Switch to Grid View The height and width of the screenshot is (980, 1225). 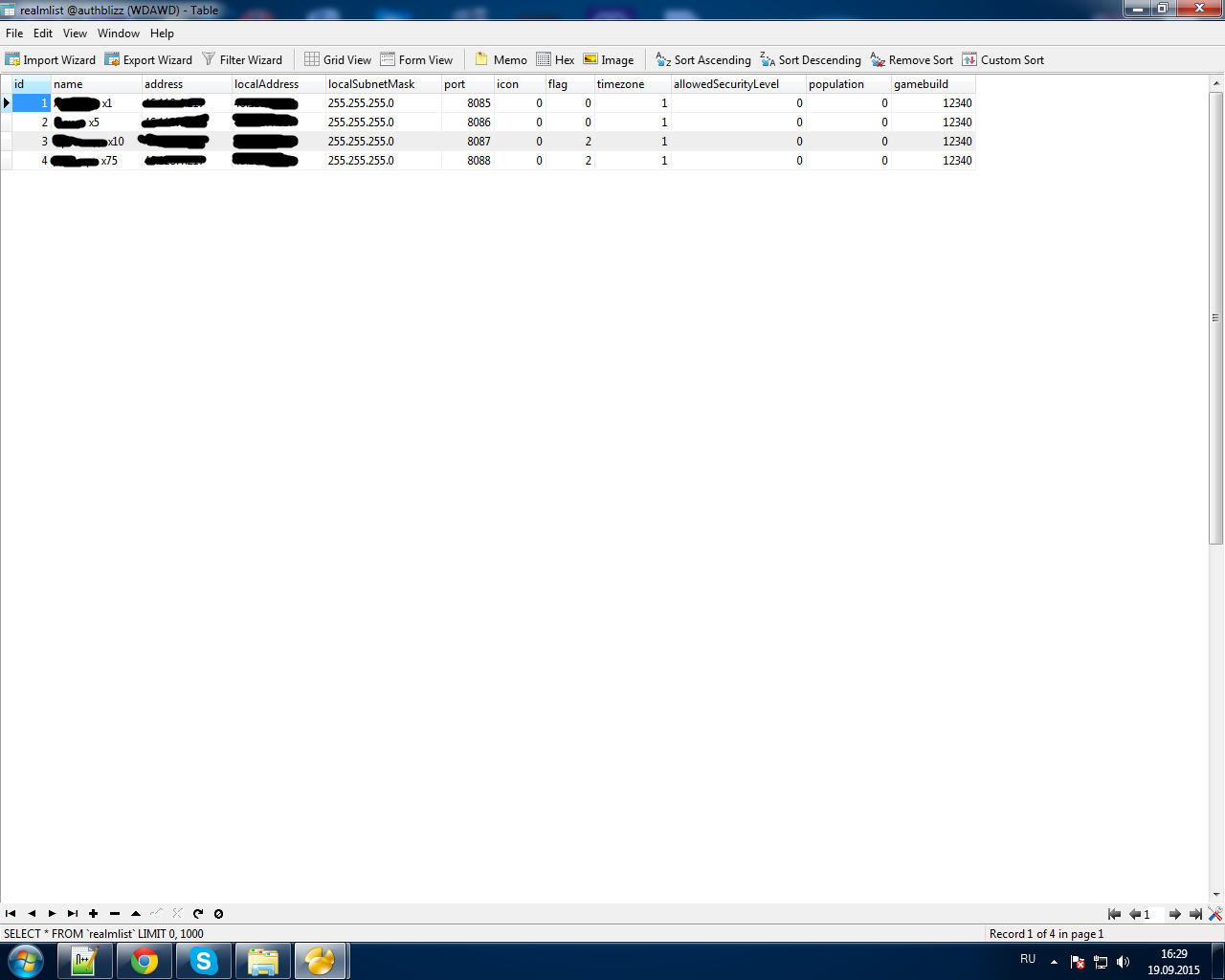pos(338,59)
